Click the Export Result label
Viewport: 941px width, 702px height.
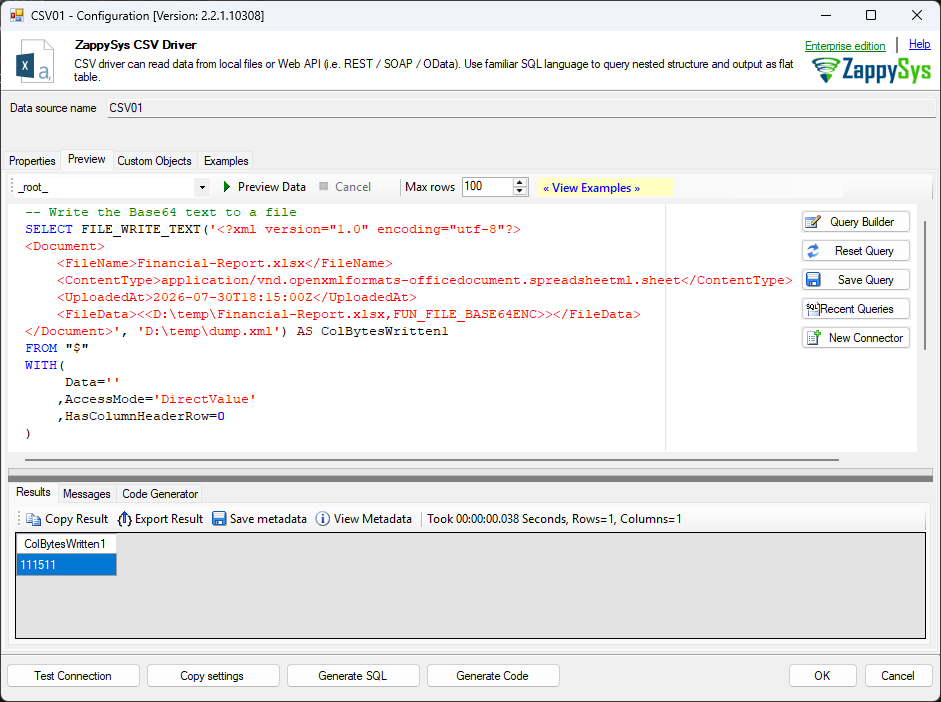pos(169,519)
